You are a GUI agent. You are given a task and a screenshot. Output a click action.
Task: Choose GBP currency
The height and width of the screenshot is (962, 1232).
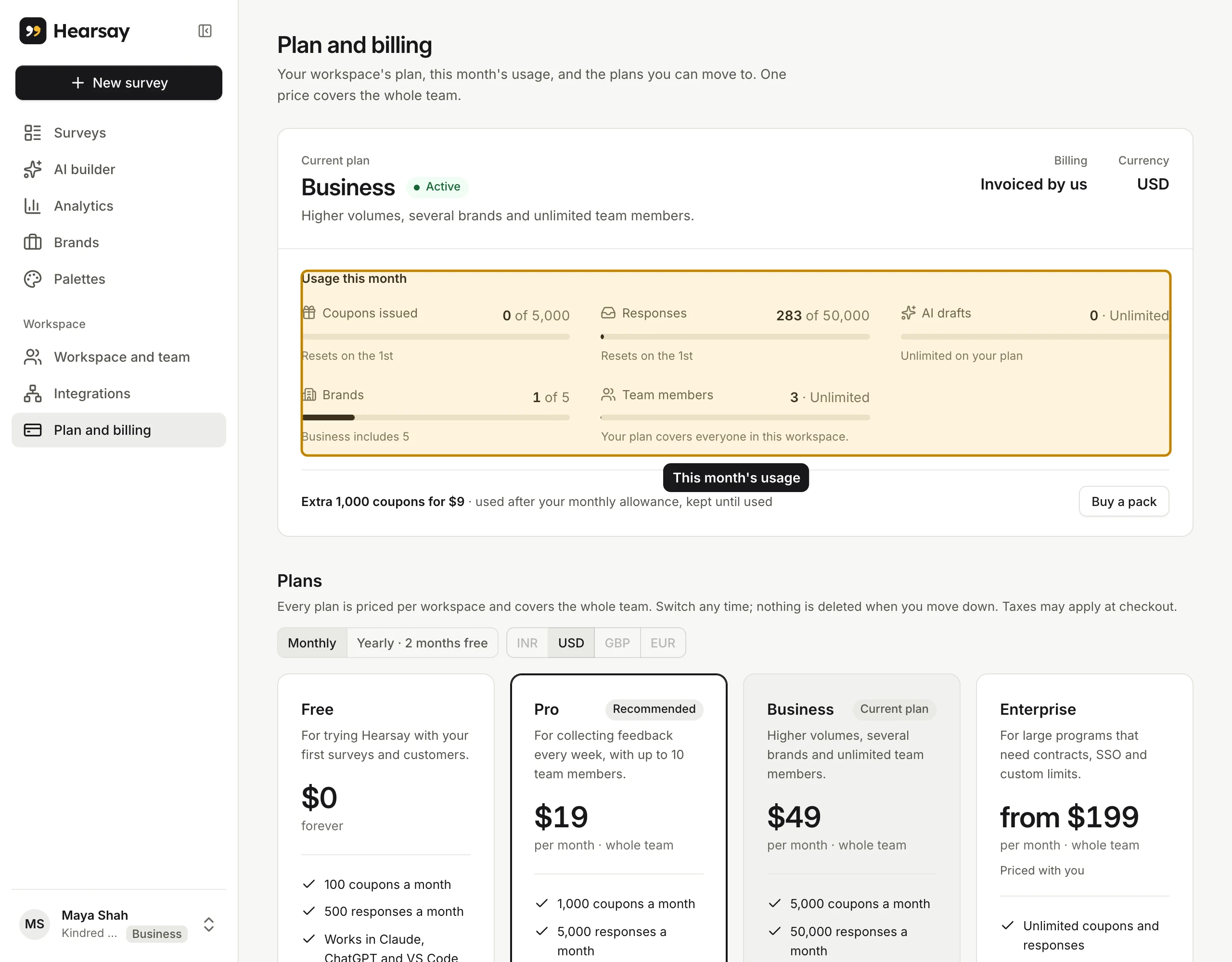click(617, 642)
